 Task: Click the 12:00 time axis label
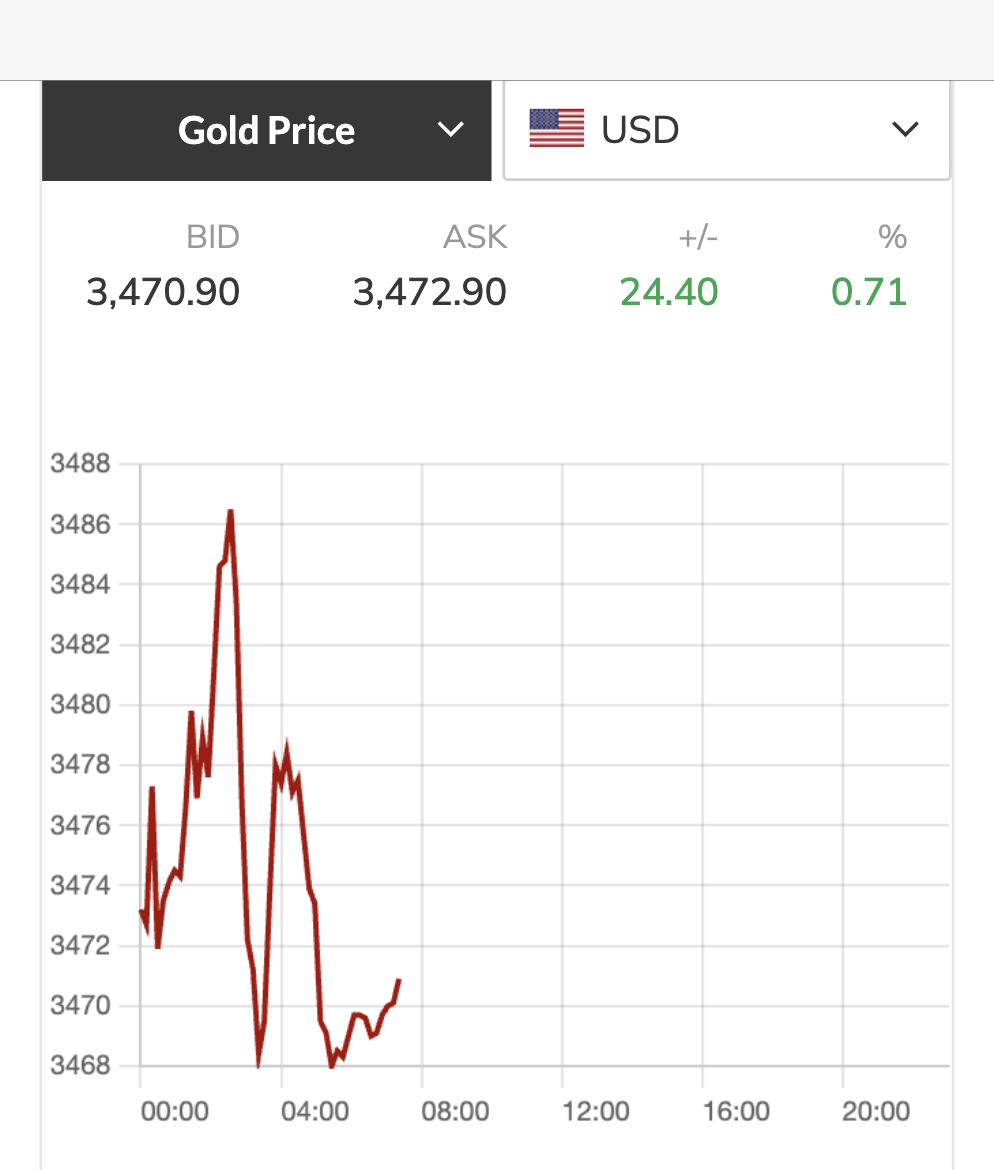click(x=596, y=1111)
